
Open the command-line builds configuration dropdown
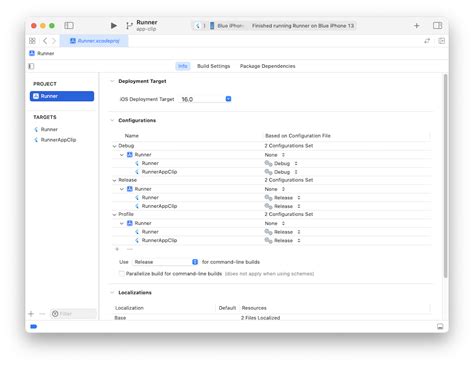click(x=165, y=262)
